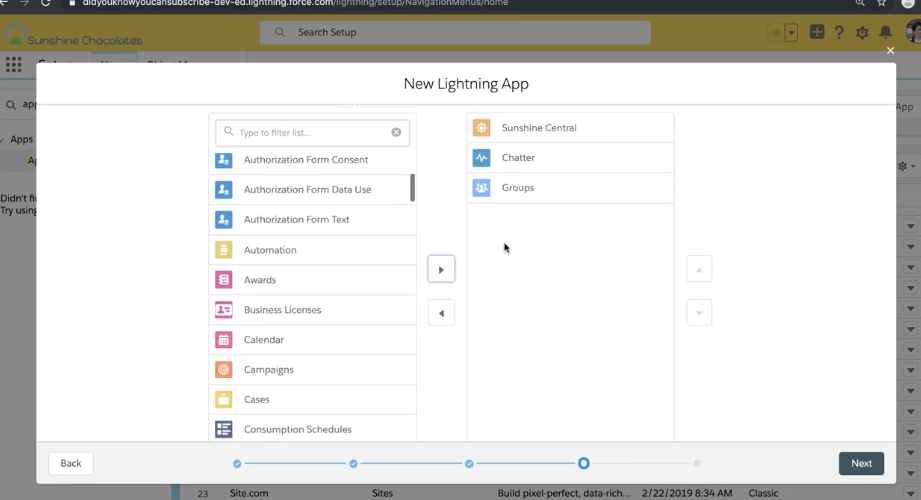921x500 pixels.
Task: Move selected item down in list
Action: tap(699, 313)
